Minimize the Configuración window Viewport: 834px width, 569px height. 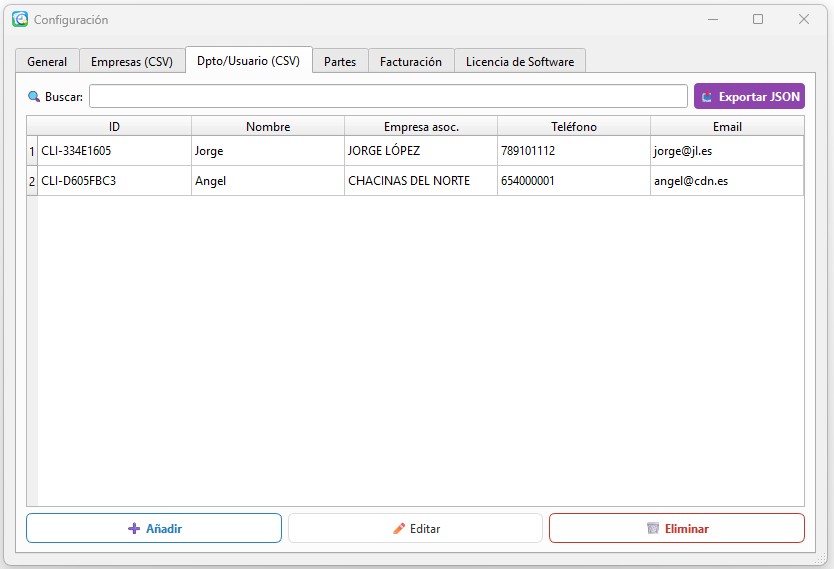713,19
